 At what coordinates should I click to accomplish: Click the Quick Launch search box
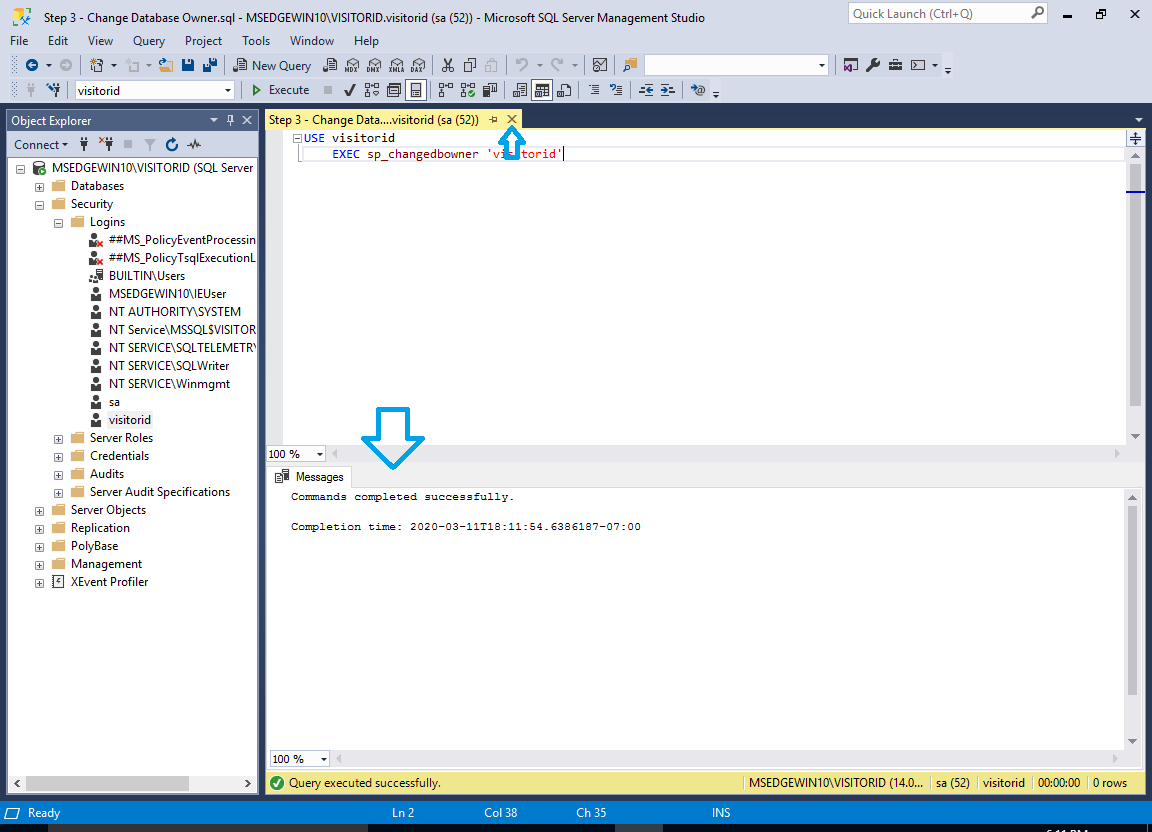(x=938, y=14)
